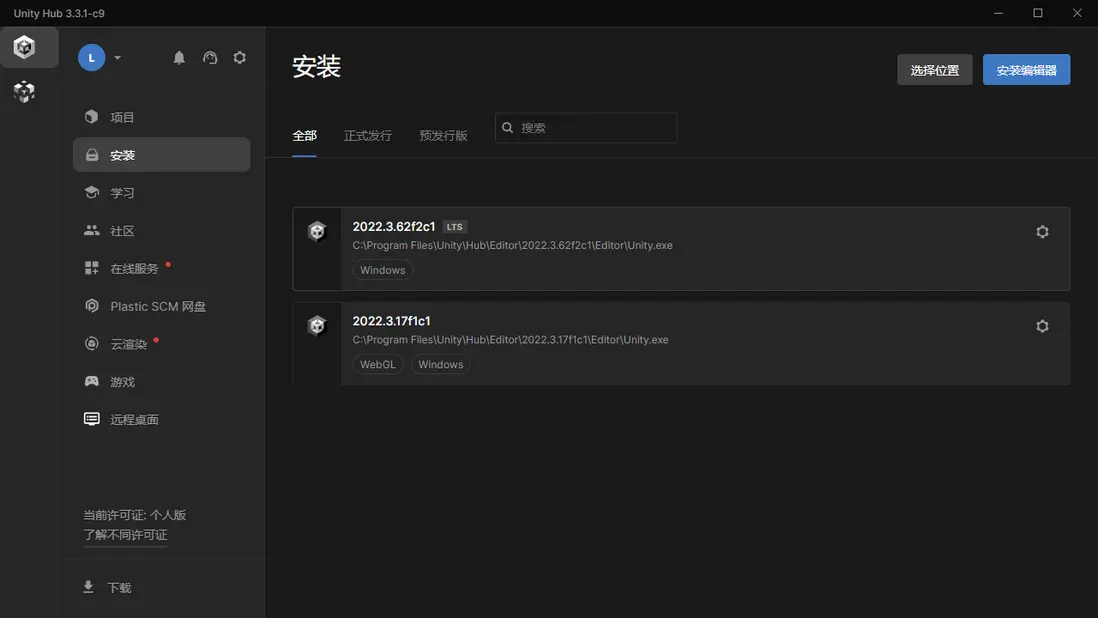Open 学习 in the sidebar
This screenshot has height=618, width=1098.
pos(162,192)
